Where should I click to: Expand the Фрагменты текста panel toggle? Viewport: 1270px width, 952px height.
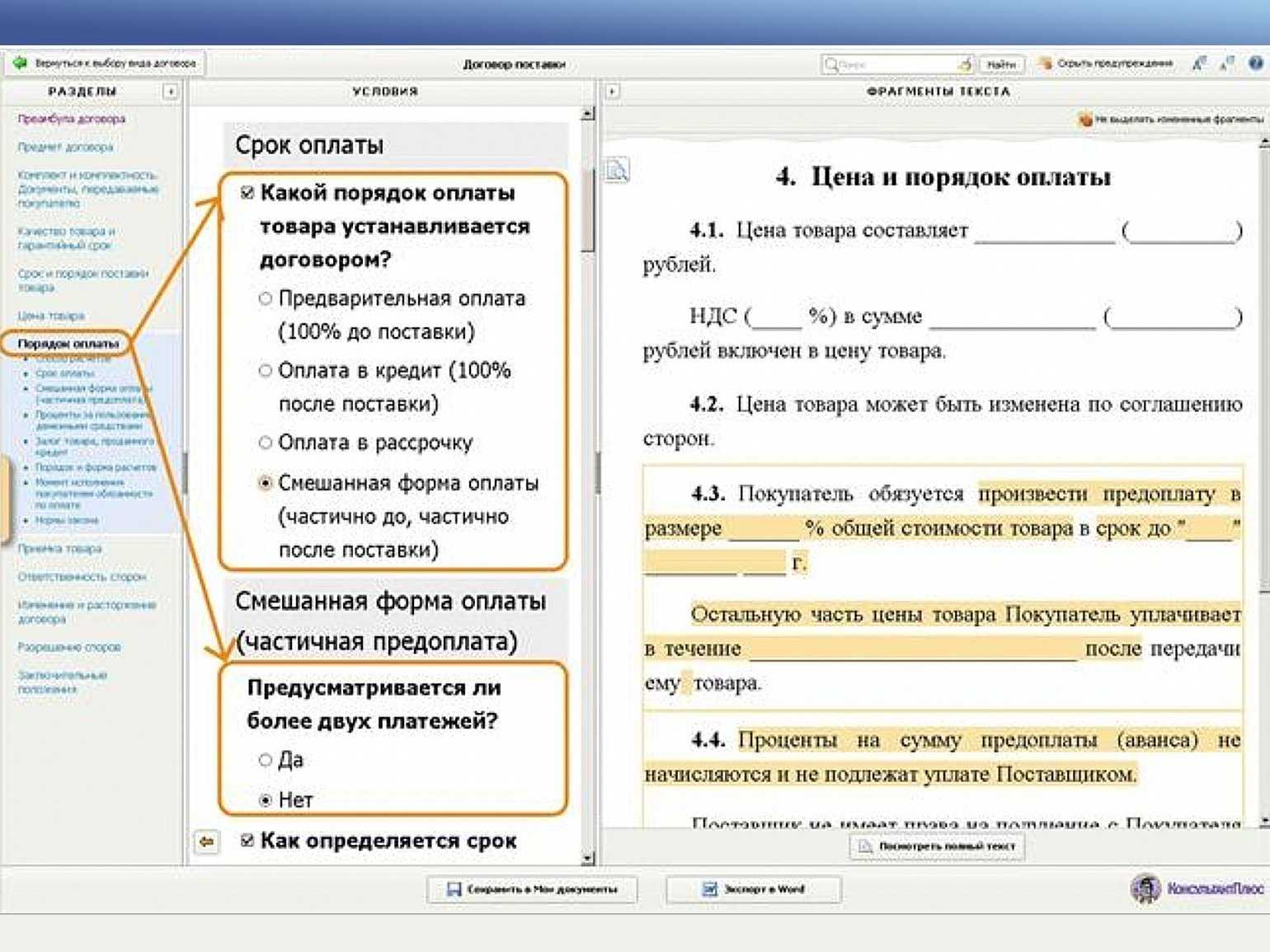point(612,91)
